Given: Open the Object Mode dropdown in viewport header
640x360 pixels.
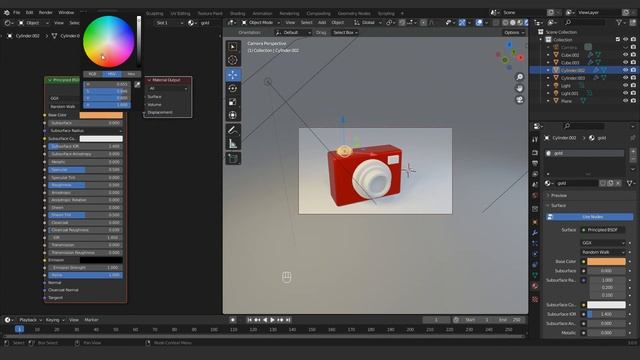Looking at the screenshot, I should point(260,22).
